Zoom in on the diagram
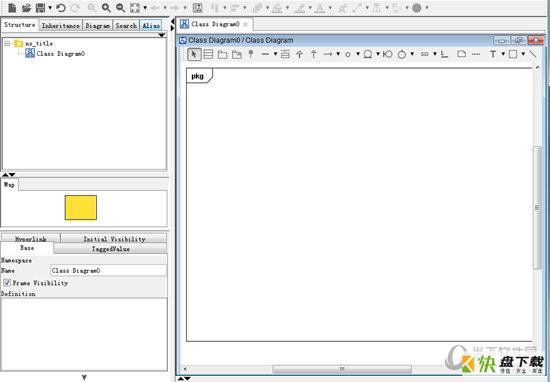The width and height of the screenshot is (550, 382). click(106, 7)
